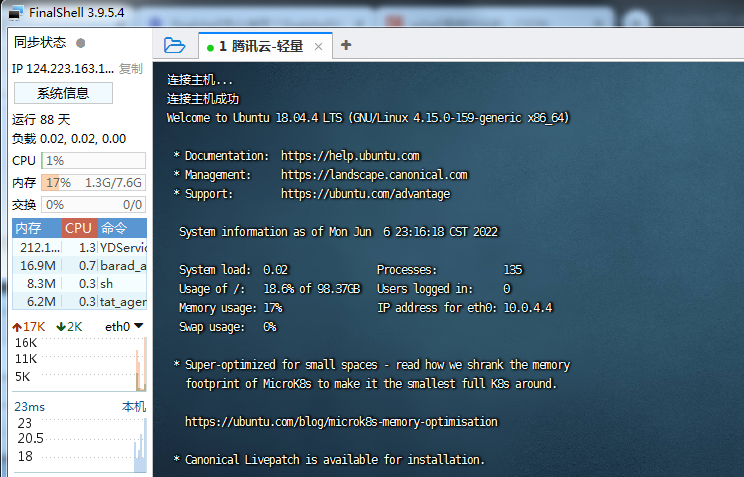The image size is (744, 477).
Task: Click the Canonical Livepatch terminal line
Action: point(330,459)
